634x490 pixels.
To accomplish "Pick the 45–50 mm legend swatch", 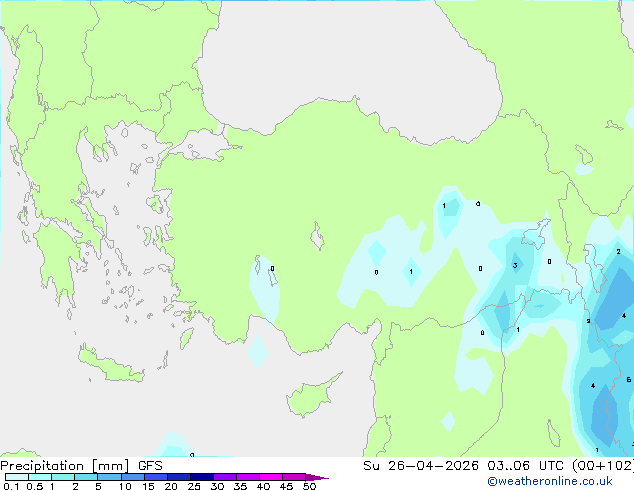I will click(294, 477).
